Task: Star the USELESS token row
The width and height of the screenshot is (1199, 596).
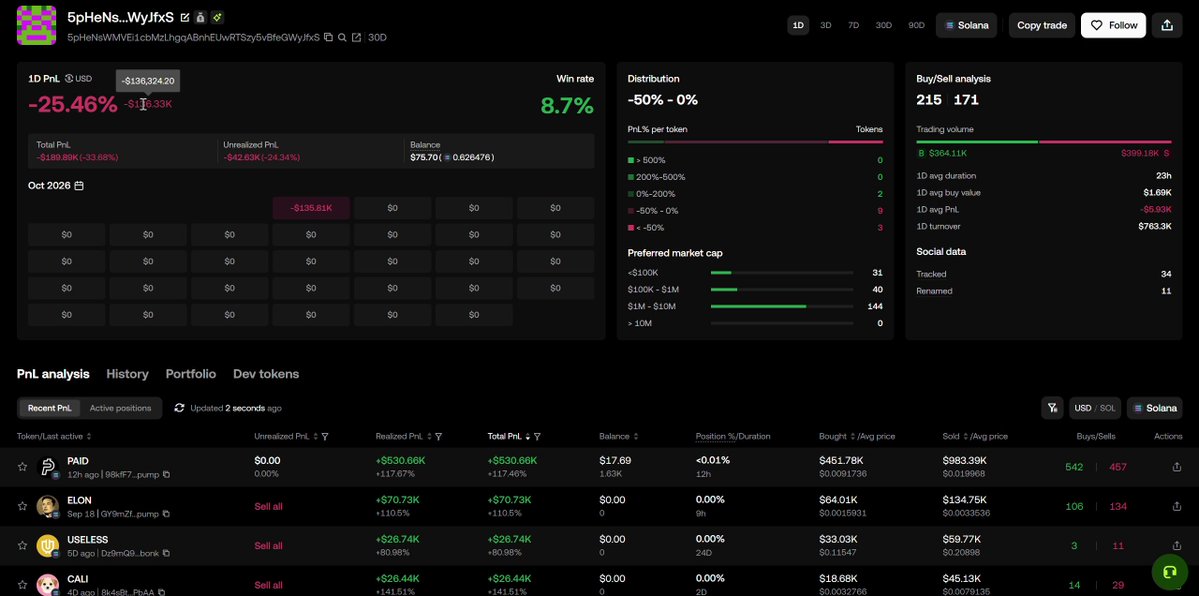Action: pos(22,546)
